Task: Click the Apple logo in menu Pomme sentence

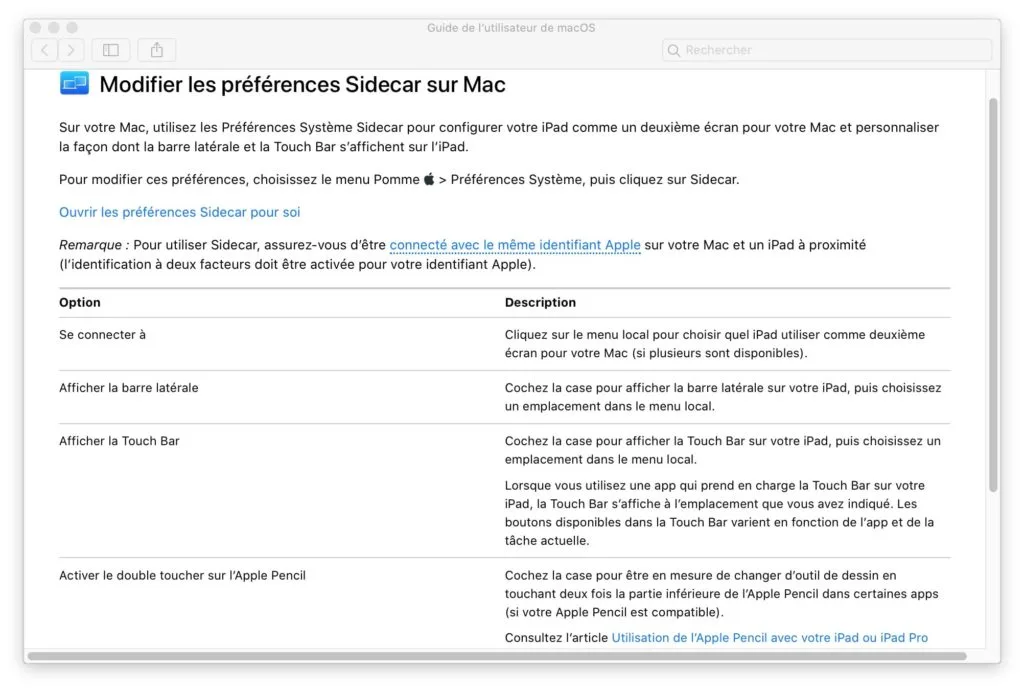Action: point(429,179)
